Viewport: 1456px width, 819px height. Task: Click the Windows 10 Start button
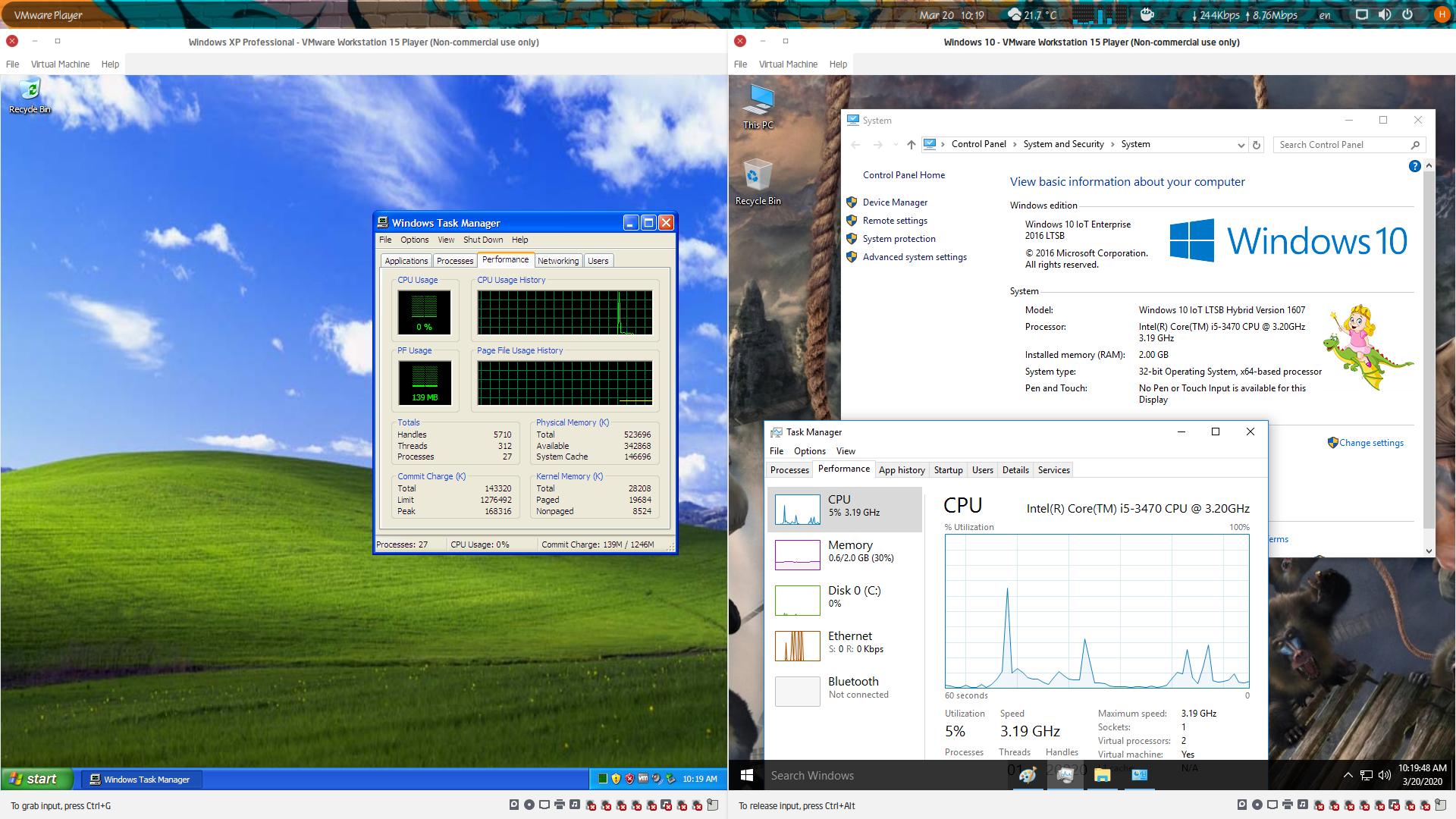(746, 775)
